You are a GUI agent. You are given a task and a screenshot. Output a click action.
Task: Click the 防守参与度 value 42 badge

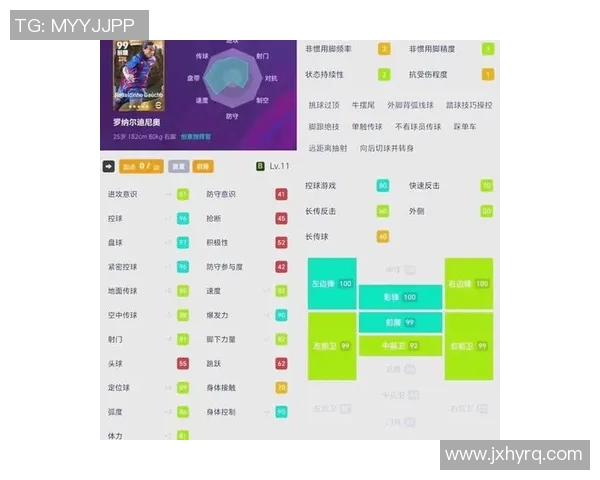[x=281, y=267]
